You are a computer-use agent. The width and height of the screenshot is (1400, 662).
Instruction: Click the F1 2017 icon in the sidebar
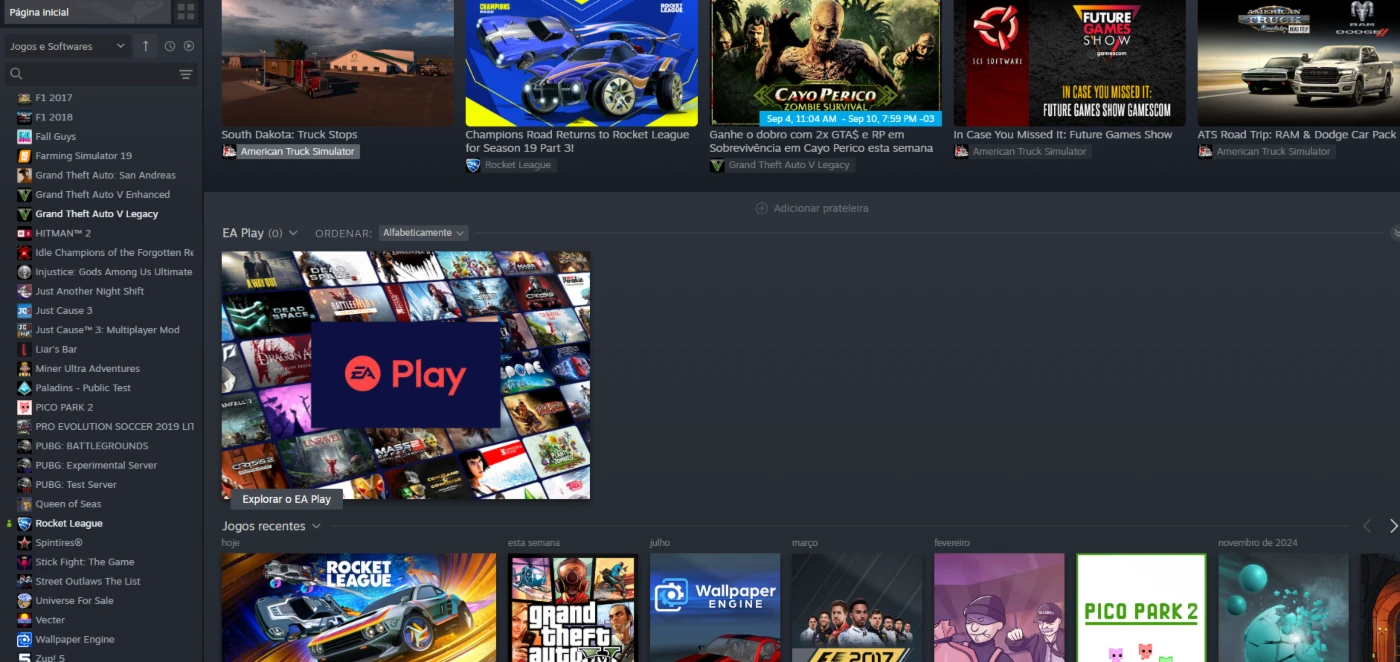point(25,98)
